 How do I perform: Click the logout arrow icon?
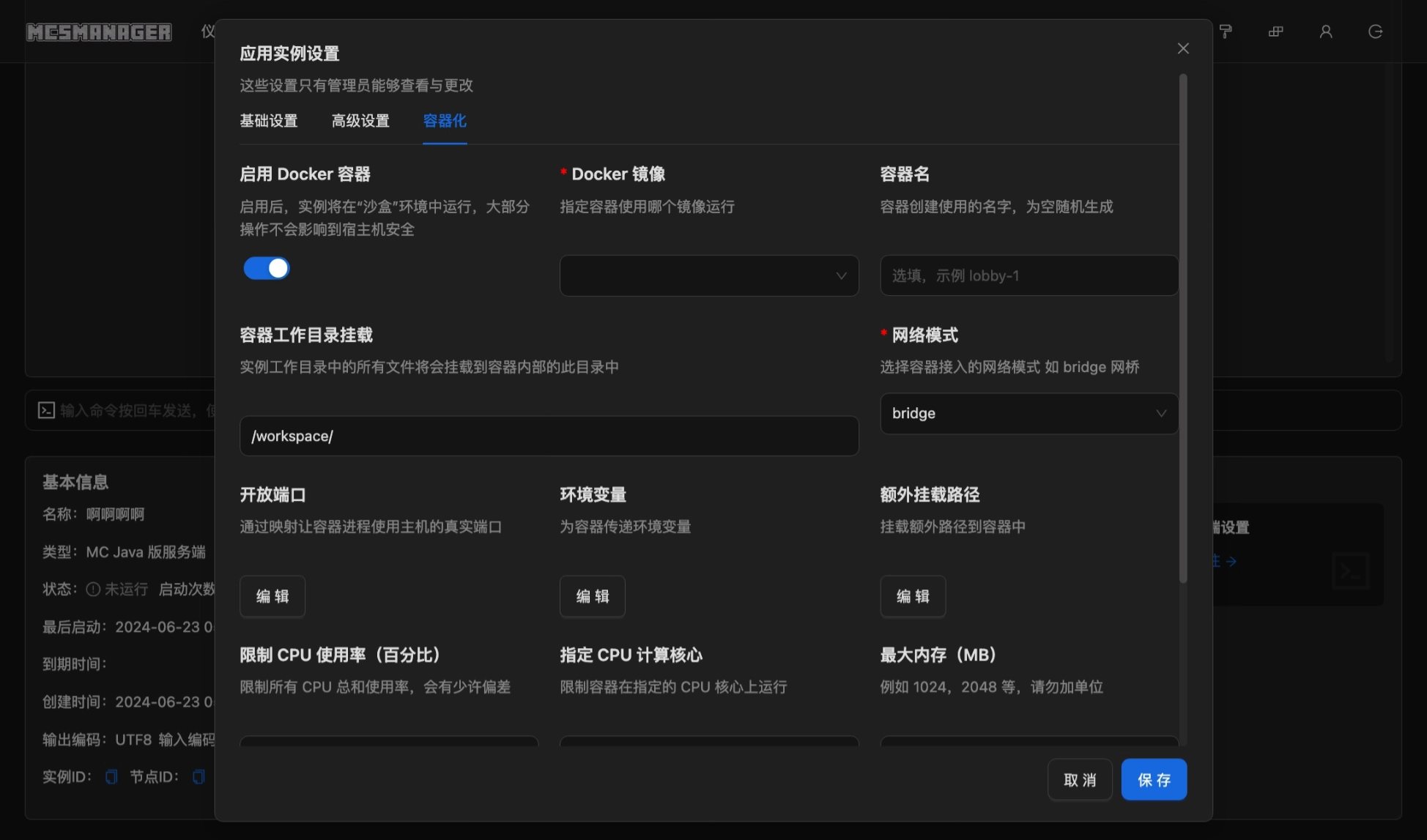(1375, 31)
